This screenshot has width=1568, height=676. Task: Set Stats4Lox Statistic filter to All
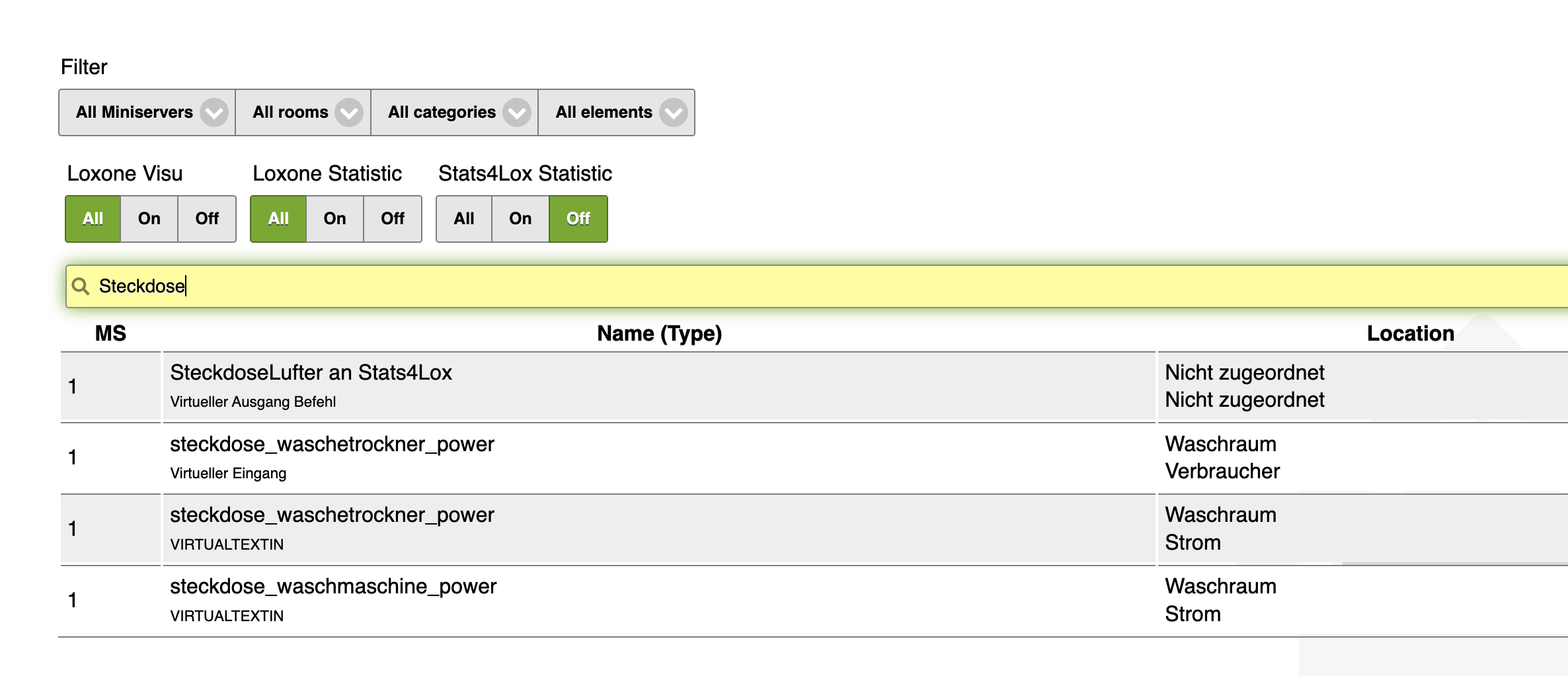point(464,219)
